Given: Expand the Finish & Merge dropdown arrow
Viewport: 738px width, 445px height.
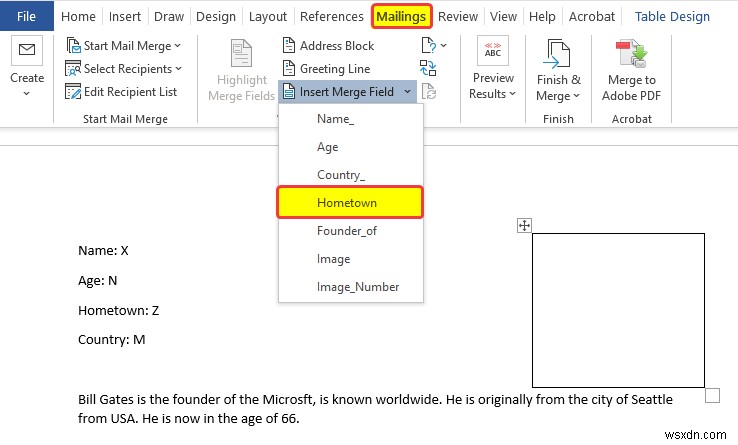Looking at the screenshot, I should click(577, 96).
